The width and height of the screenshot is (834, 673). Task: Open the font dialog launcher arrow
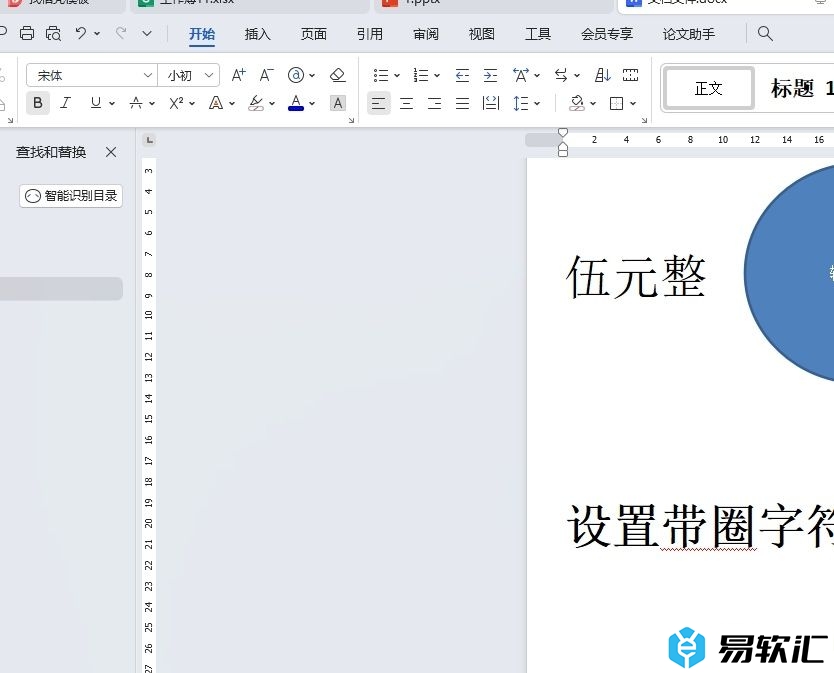point(351,121)
